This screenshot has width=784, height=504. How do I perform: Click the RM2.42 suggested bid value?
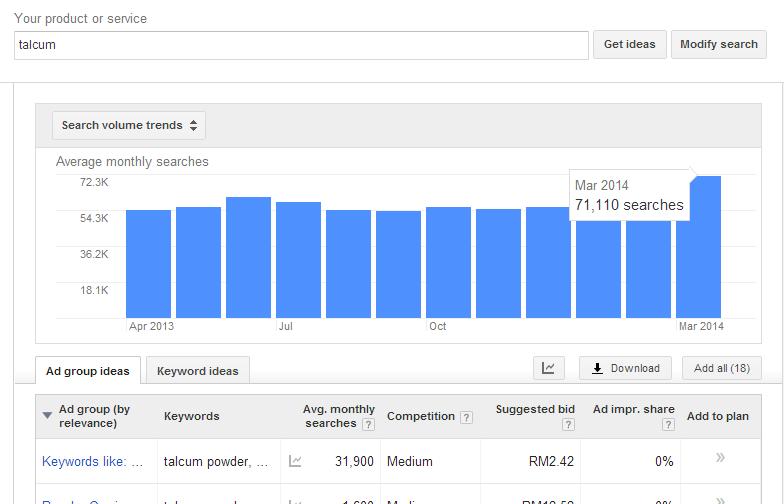click(551, 461)
